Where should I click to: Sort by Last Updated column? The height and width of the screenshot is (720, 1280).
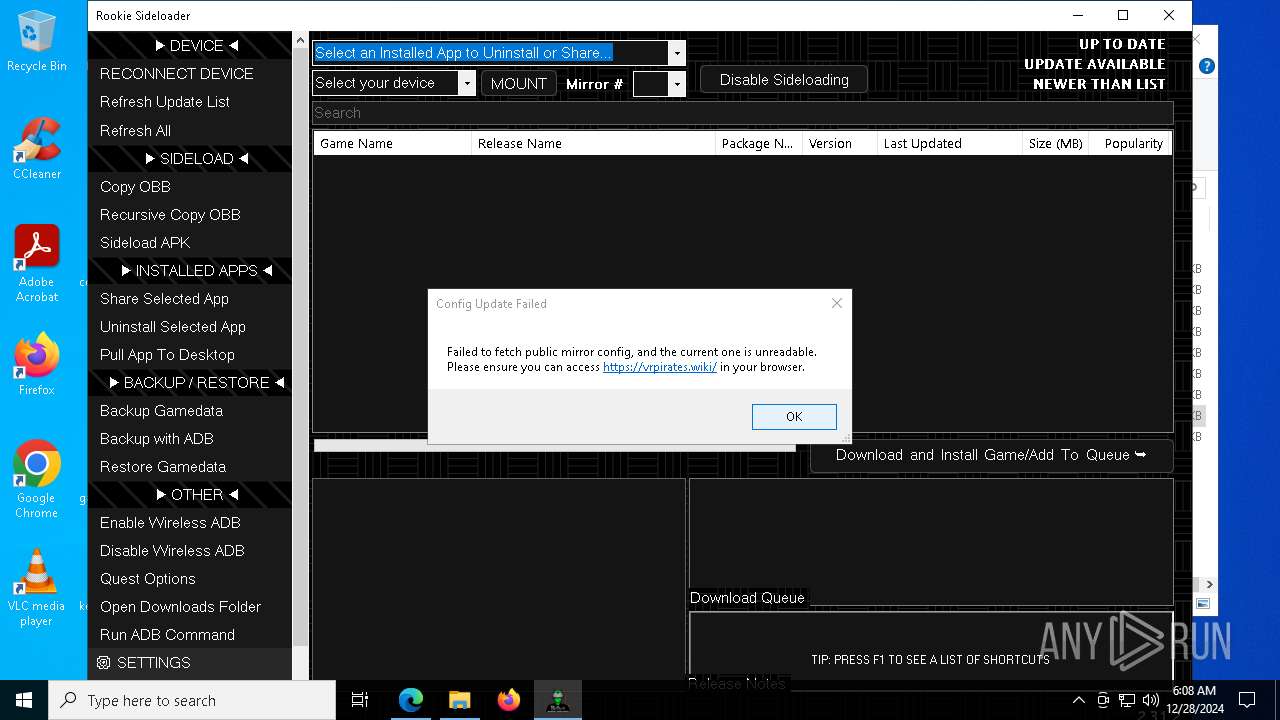click(x=950, y=143)
